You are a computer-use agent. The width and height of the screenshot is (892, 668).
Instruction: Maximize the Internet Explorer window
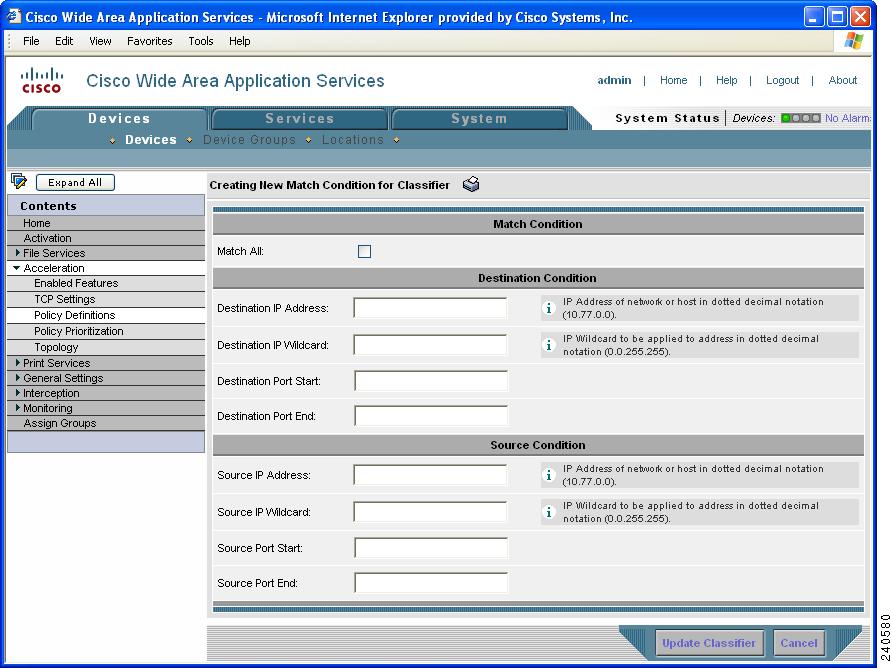pyautogui.click(x=837, y=17)
